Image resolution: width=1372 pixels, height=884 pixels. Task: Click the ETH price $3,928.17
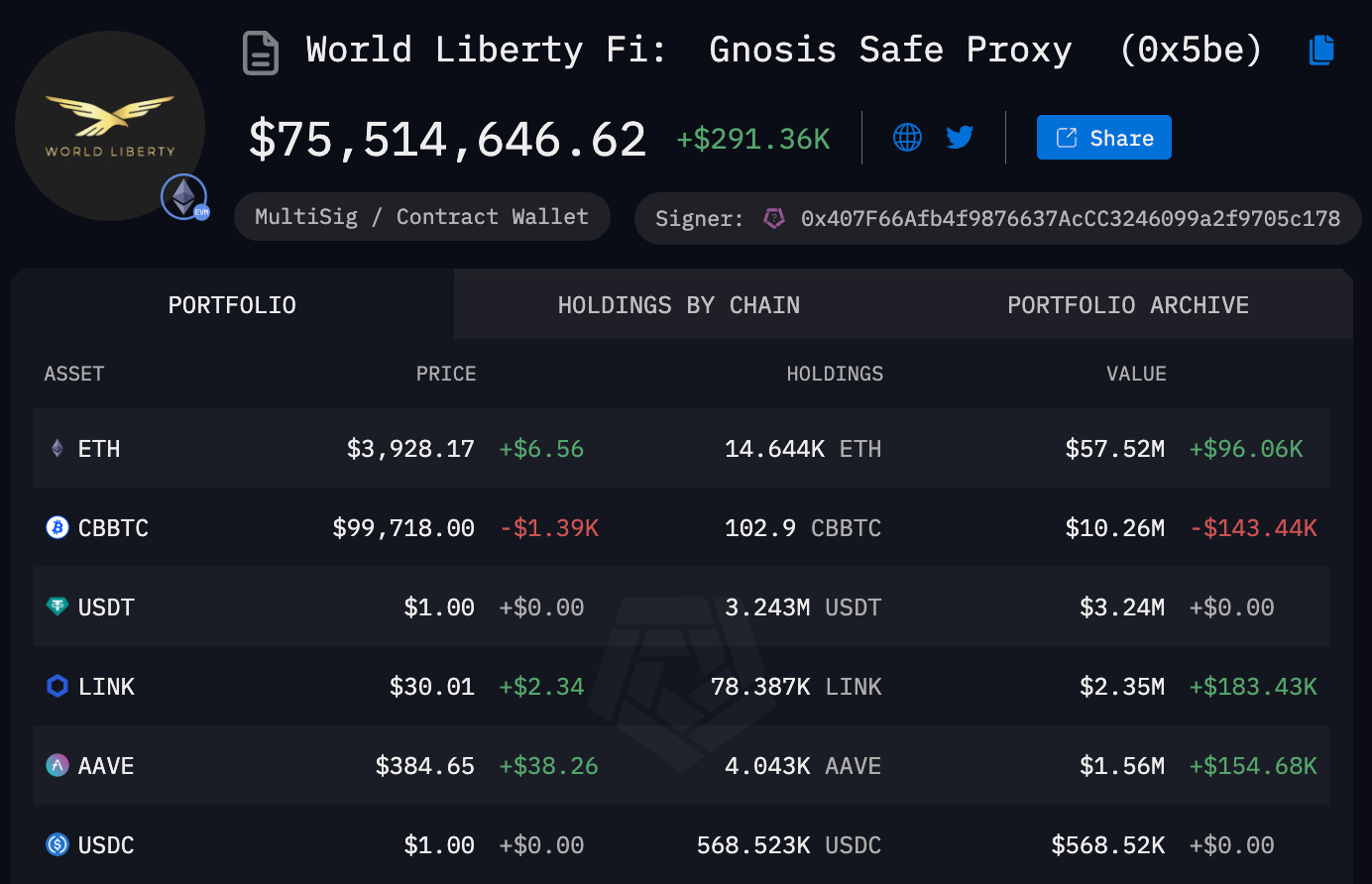click(x=410, y=449)
